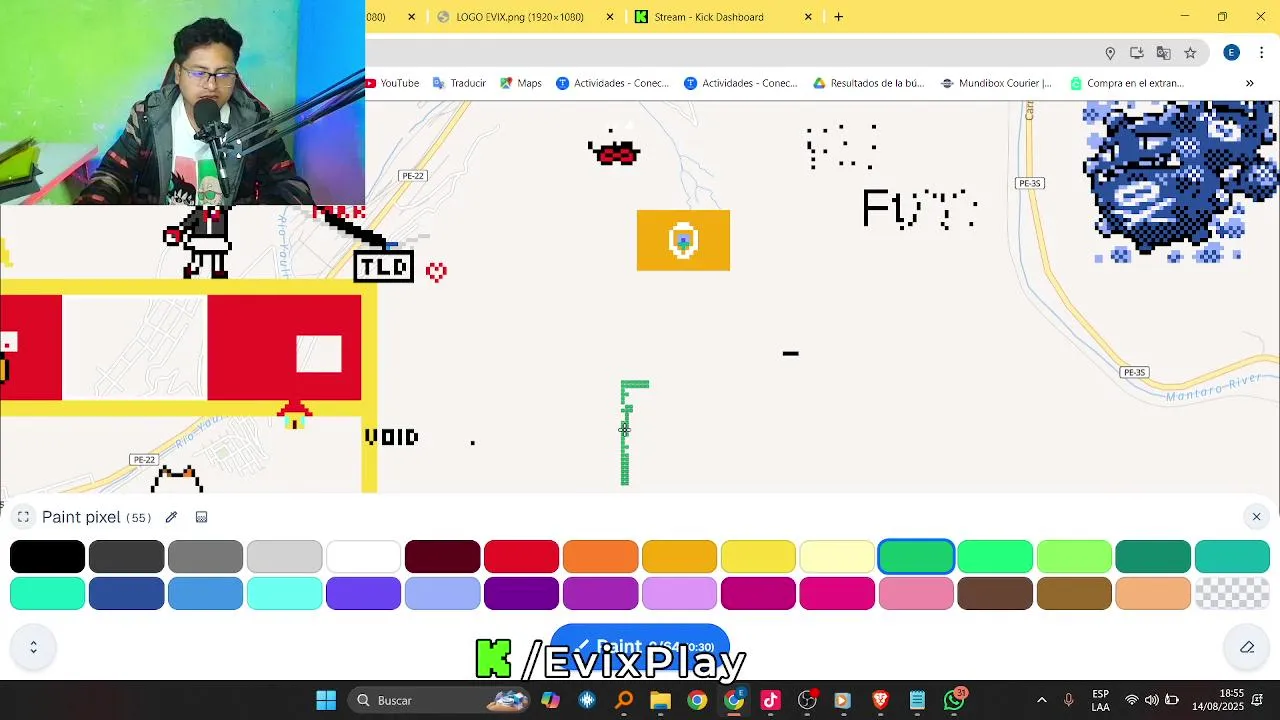This screenshot has height=720, width=1280.
Task: Close the Paint pixel palette panel
Action: coord(1257,517)
